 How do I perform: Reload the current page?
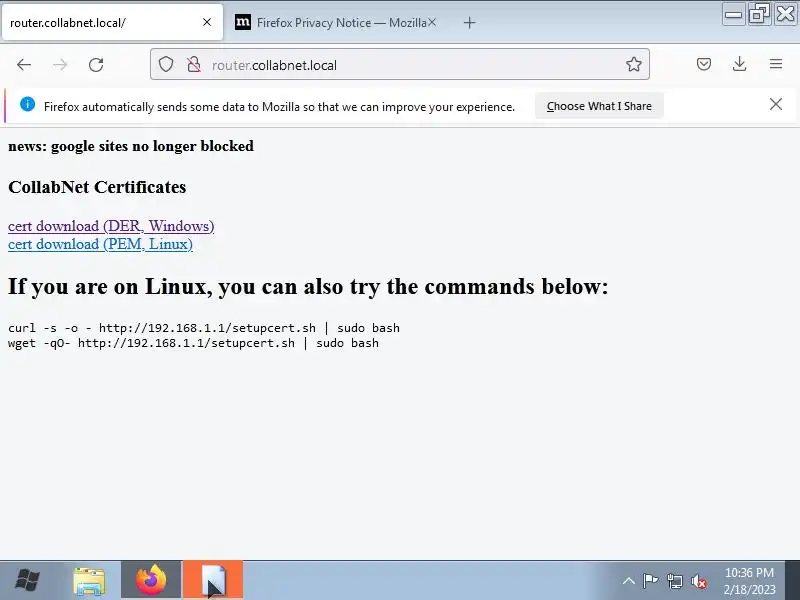(x=96, y=65)
